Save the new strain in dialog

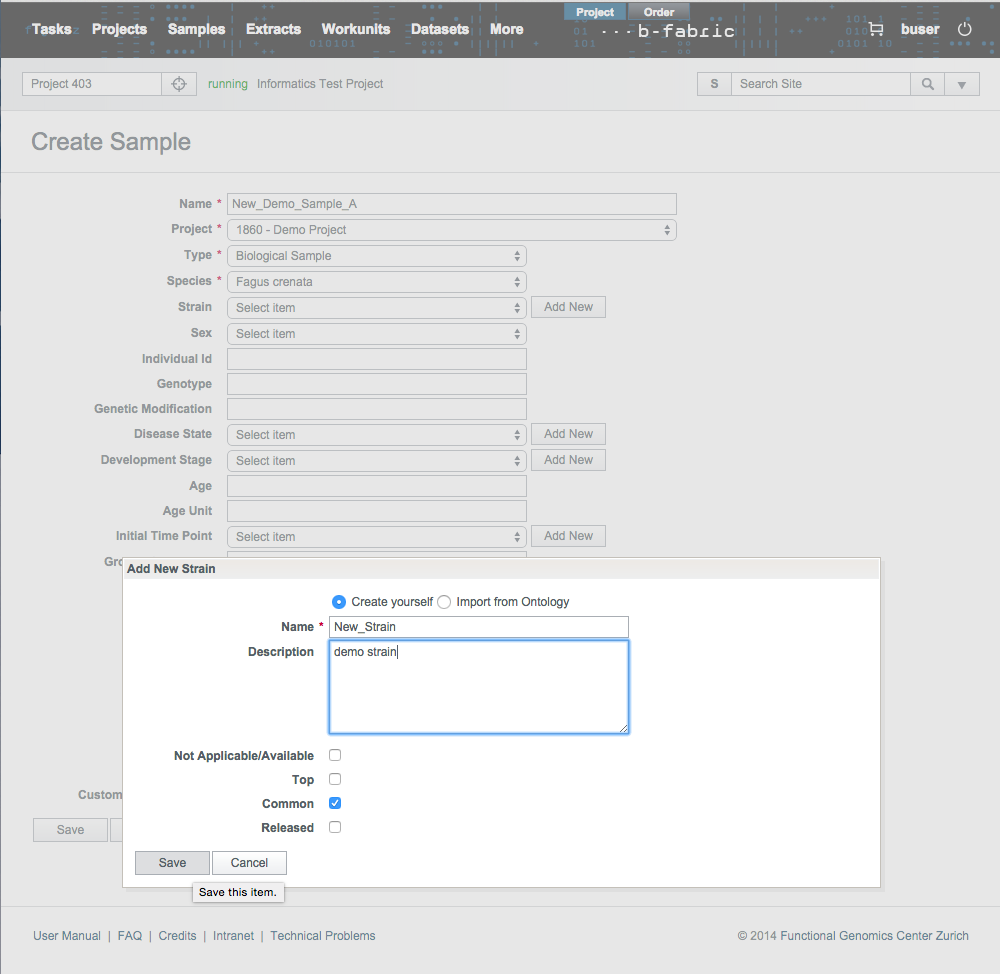(172, 863)
